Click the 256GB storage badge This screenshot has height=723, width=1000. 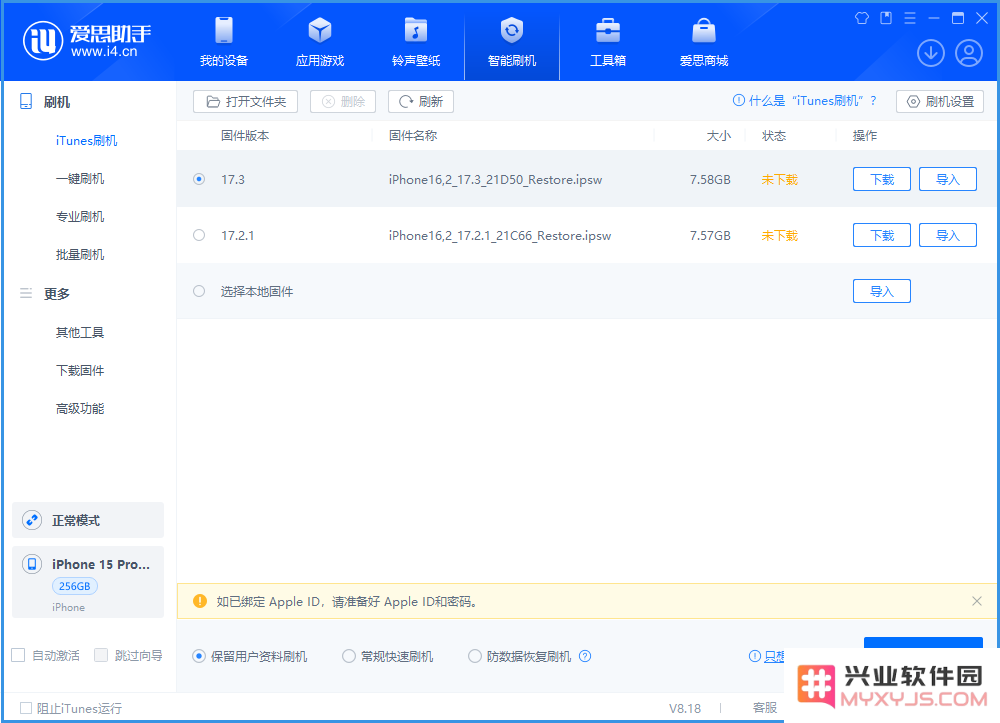75,586
